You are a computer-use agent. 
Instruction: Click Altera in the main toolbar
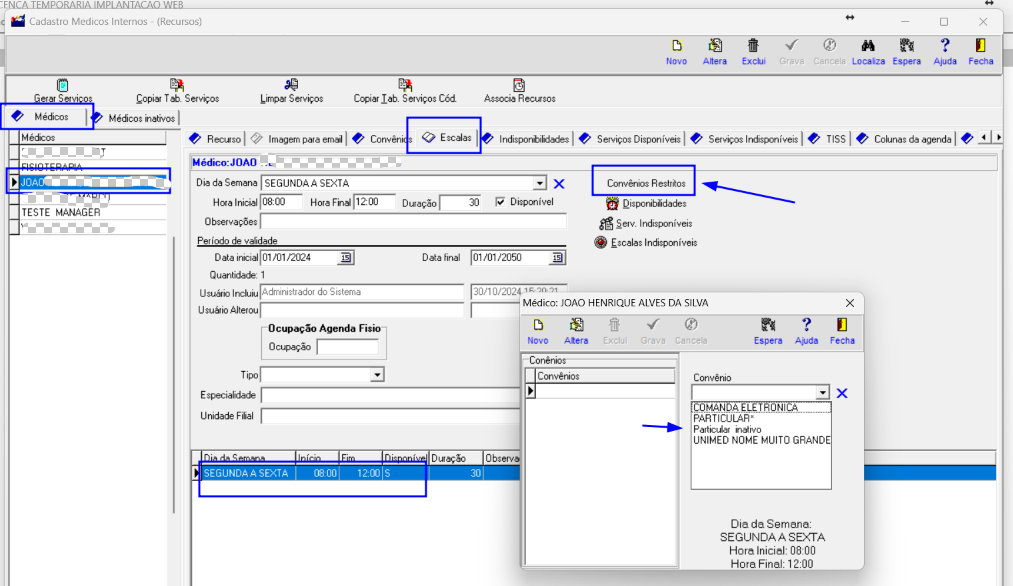click(715, 52)
